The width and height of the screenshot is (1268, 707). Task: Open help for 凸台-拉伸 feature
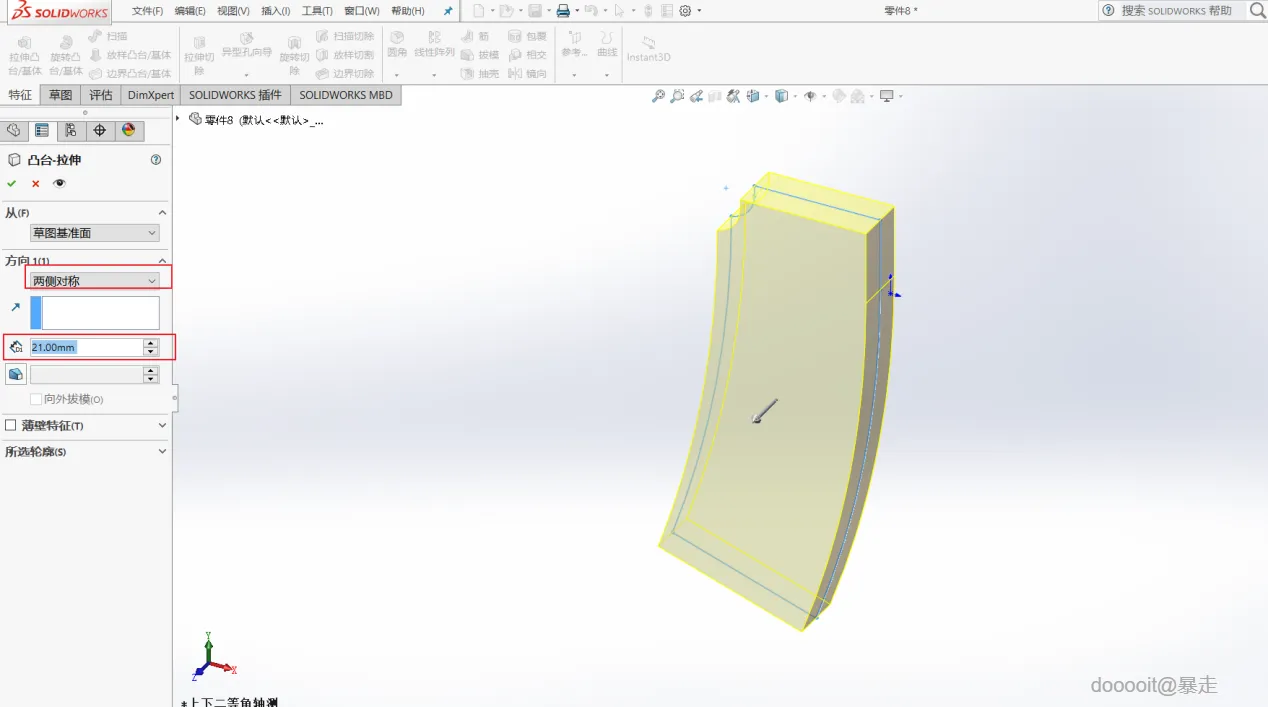click(156, 160)
